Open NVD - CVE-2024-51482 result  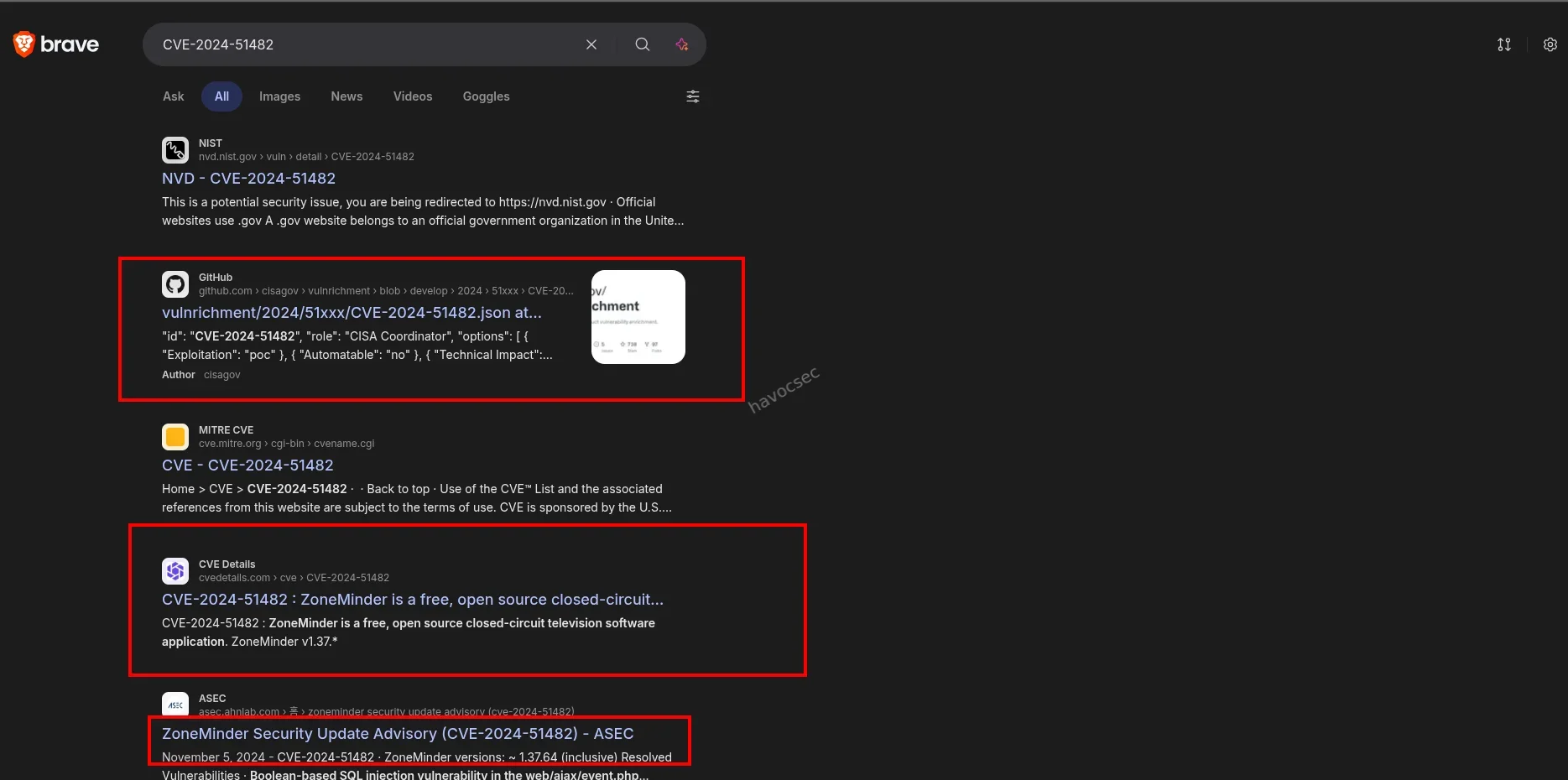(x=248, y=179)
